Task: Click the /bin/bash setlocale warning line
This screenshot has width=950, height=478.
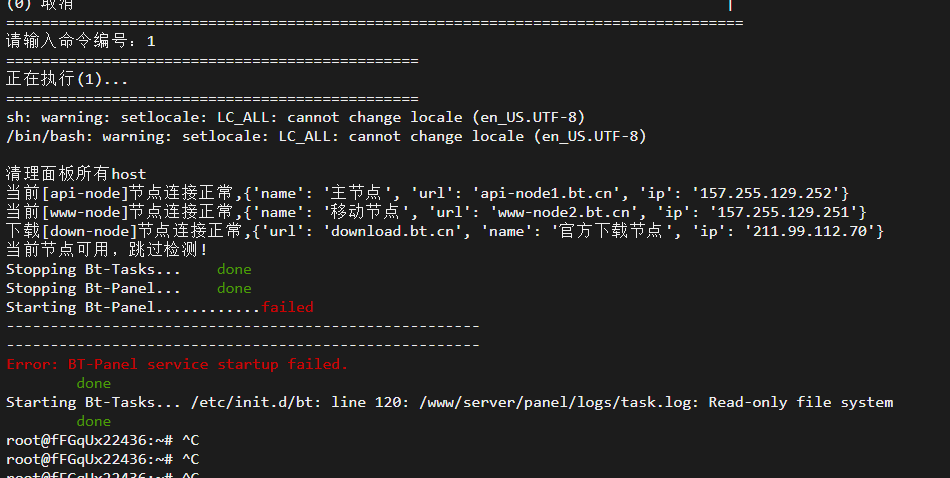Action: click(326, 136)
